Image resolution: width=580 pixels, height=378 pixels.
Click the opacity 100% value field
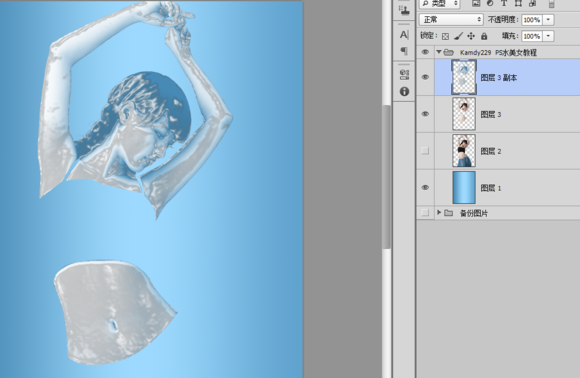pyautogui.click(x=532, y=20)
